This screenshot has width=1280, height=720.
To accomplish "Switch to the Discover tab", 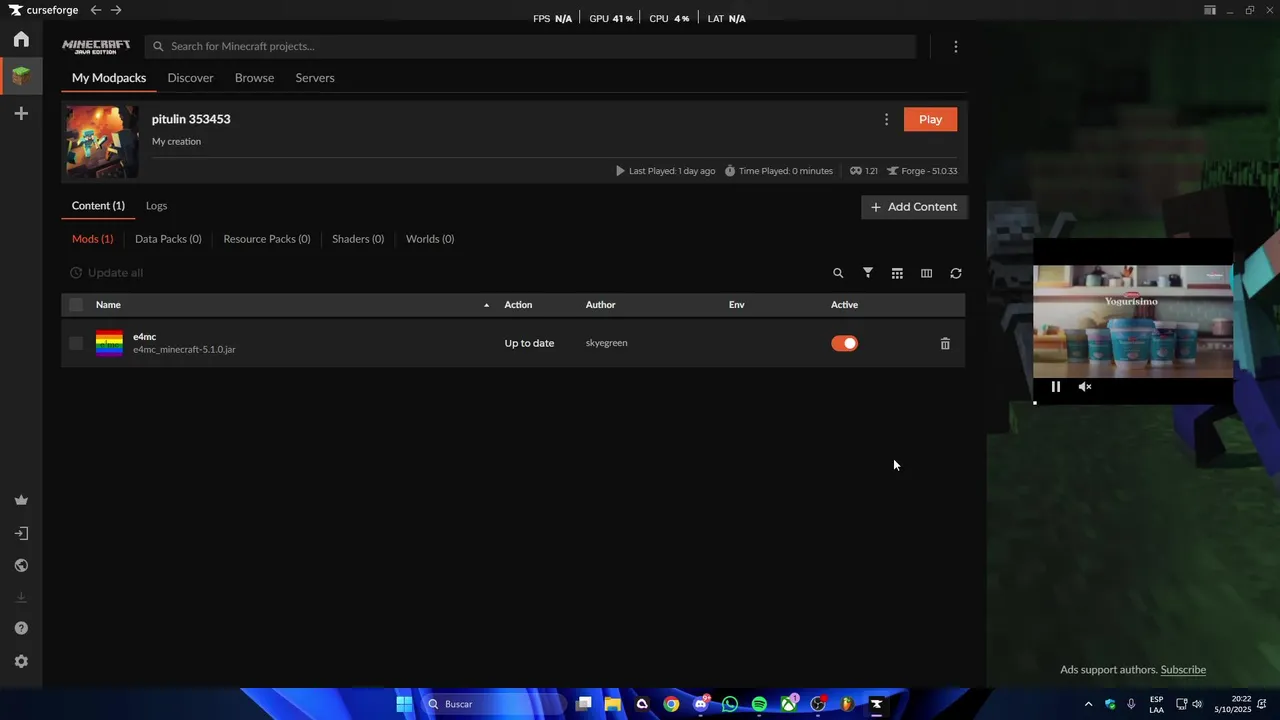I will coord(190,78).
